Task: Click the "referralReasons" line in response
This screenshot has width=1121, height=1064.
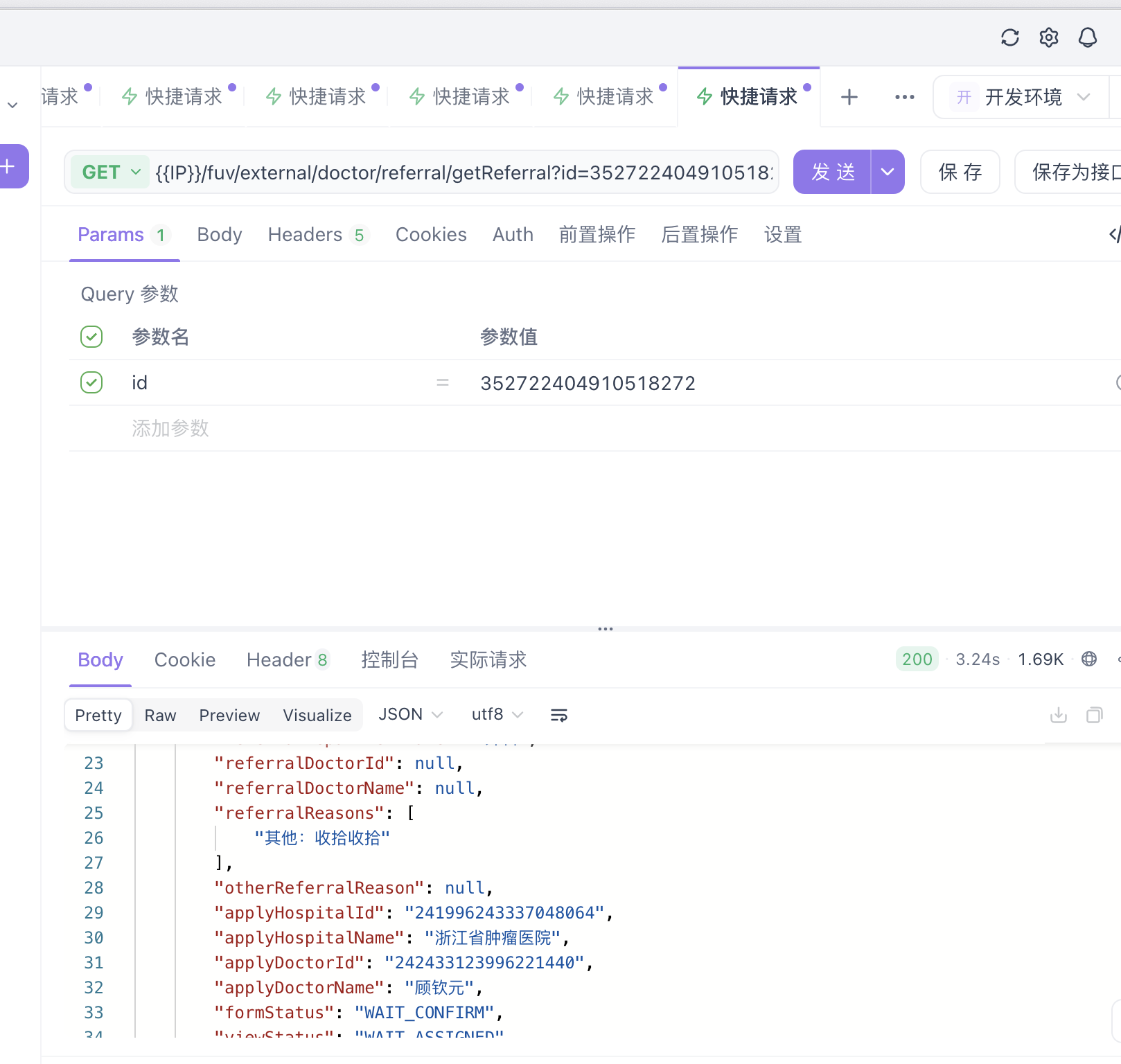Action: 314,813
